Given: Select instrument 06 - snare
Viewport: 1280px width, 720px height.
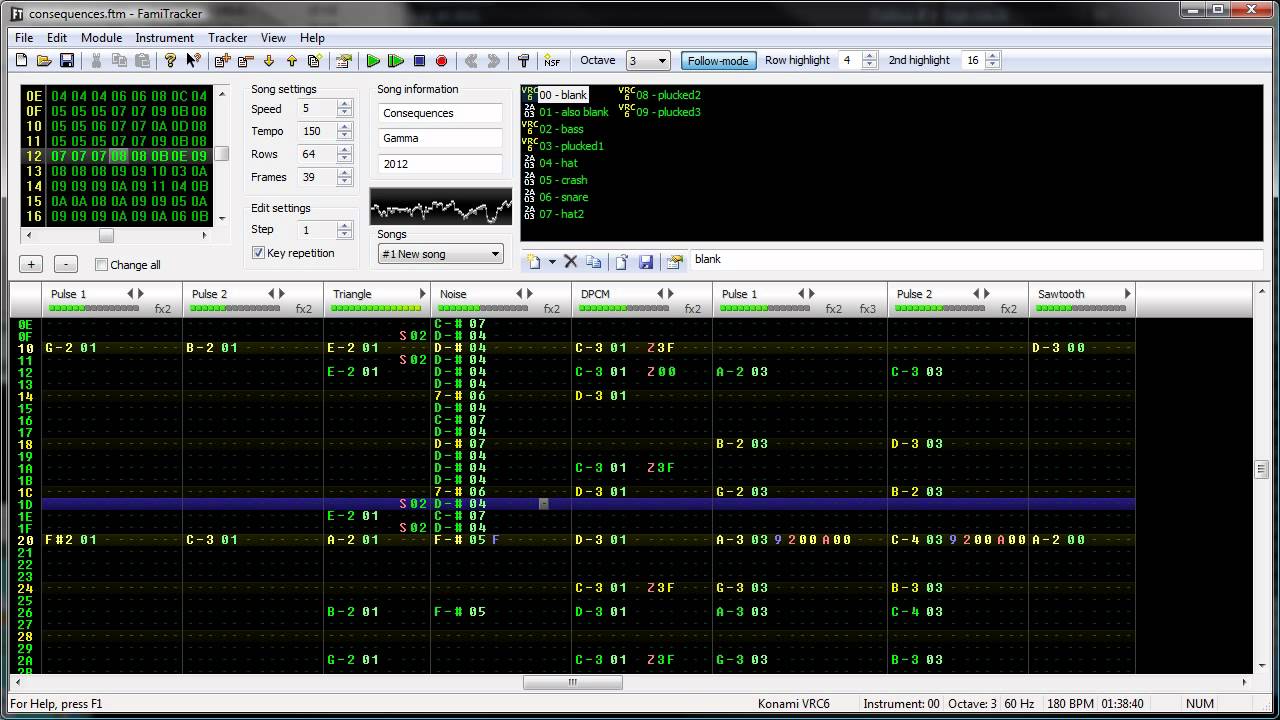Looking at the screenshot, I should pyautogui.click(x=563, y=197).
